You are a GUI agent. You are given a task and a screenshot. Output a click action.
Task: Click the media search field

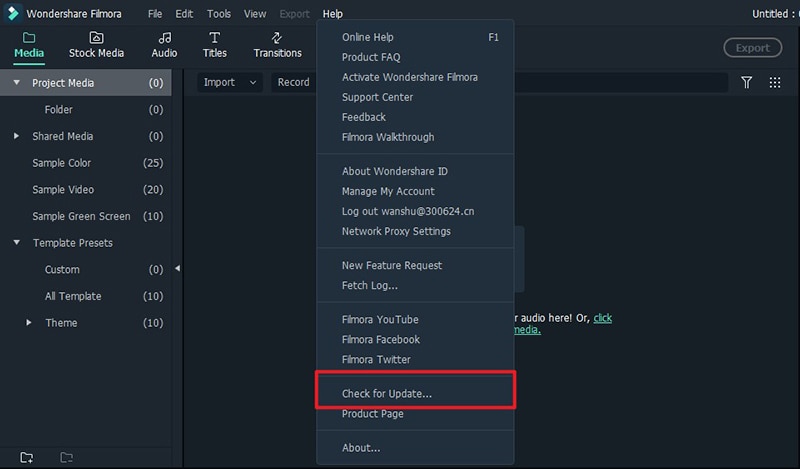click(x=621, y=82)
